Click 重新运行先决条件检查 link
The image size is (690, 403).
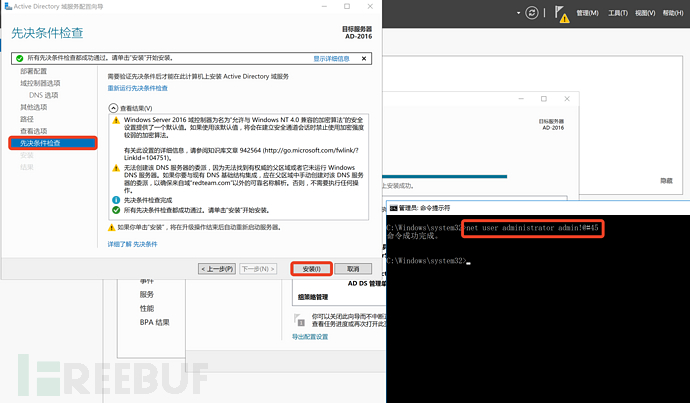pyautogui.click(x=138, y=88)
